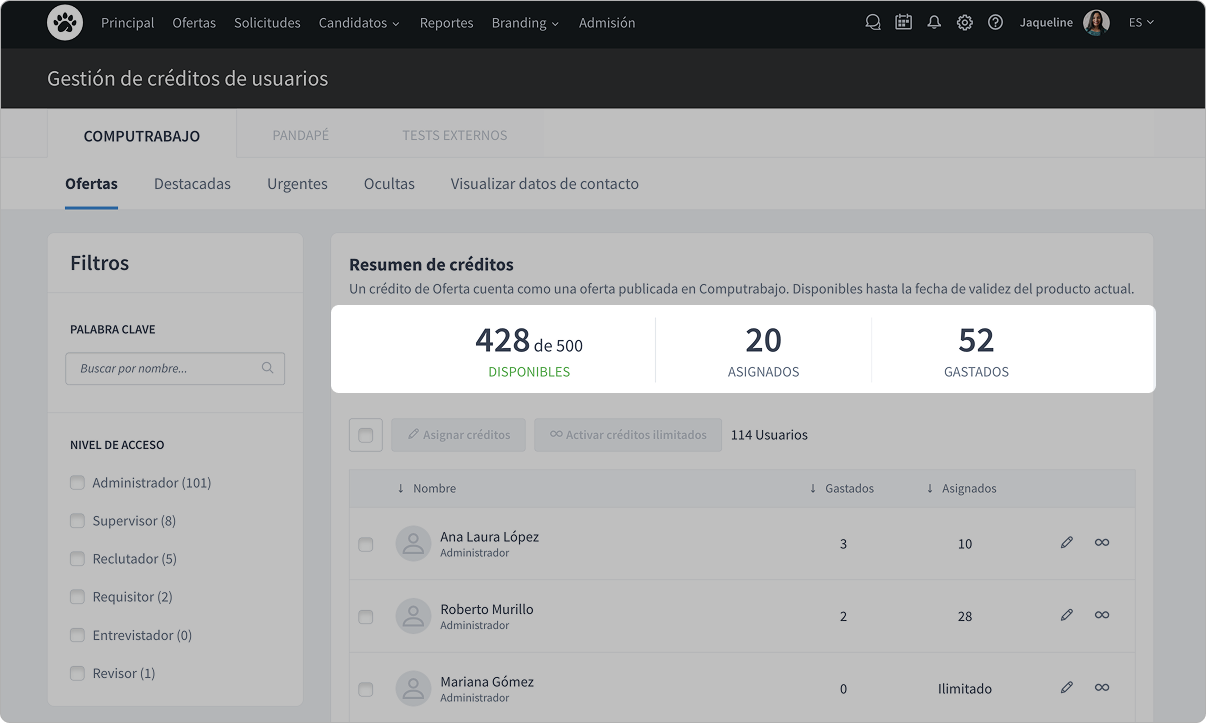Open the ES language selector

click(x=1141, y=22)
